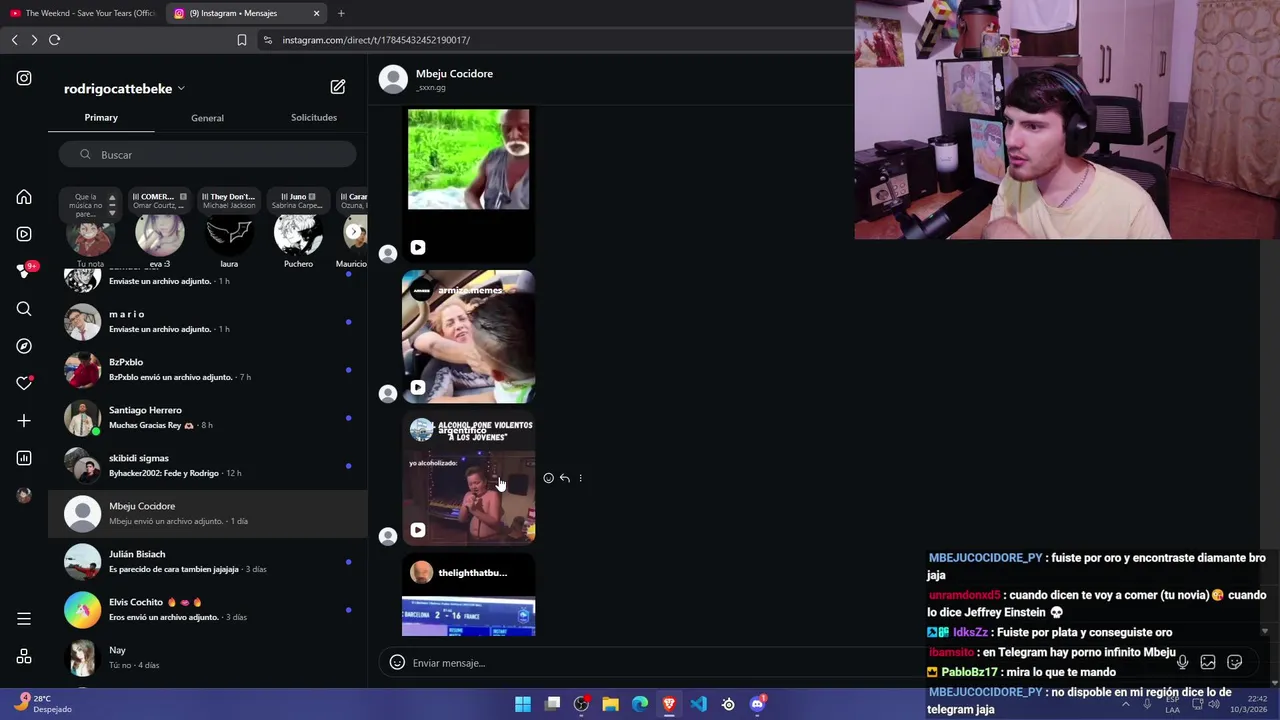Close the Instagram Mensajes tab
The image size is (1280, 720).
tap(316, 13)
